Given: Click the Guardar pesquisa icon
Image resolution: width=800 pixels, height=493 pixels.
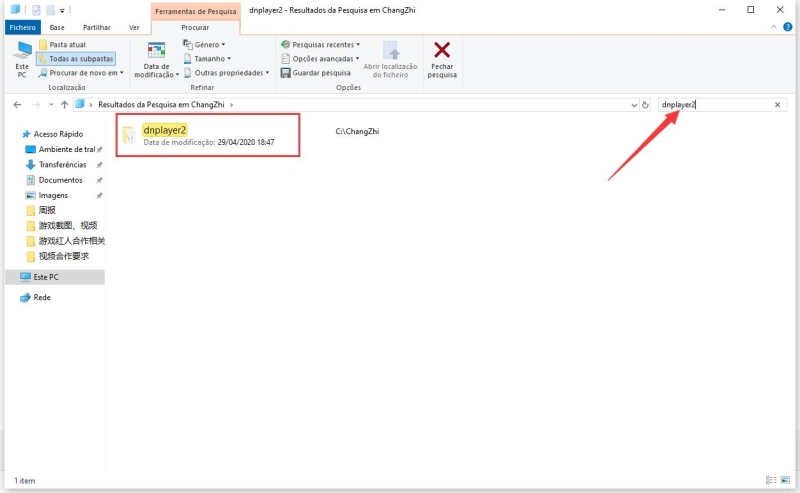Looking at the screenshot, I should [286, 73].
